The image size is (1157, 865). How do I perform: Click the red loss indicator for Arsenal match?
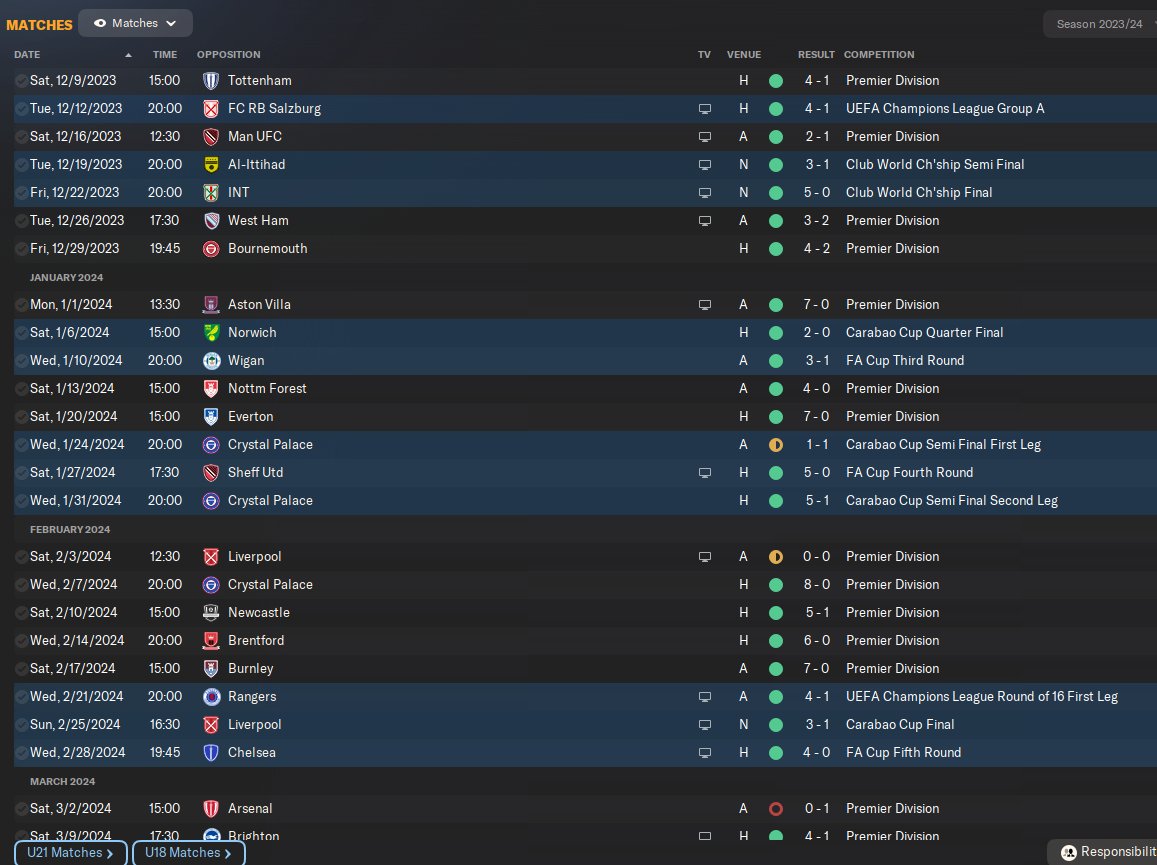pyautogui.click(x=776, y=808)
